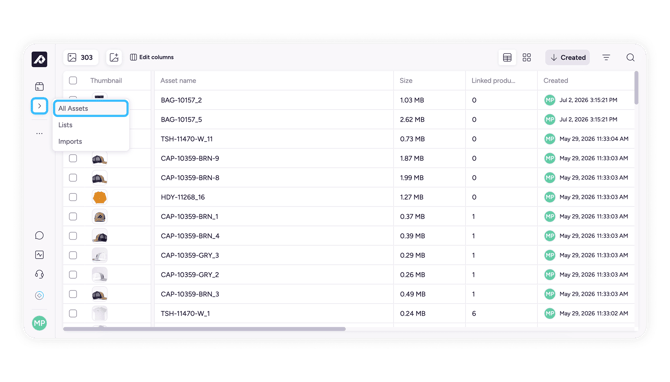Open thumbnail of CAP-10359-GRY_2
The height and width of the screenshot is (382, 670).
(x=100, y=275)
